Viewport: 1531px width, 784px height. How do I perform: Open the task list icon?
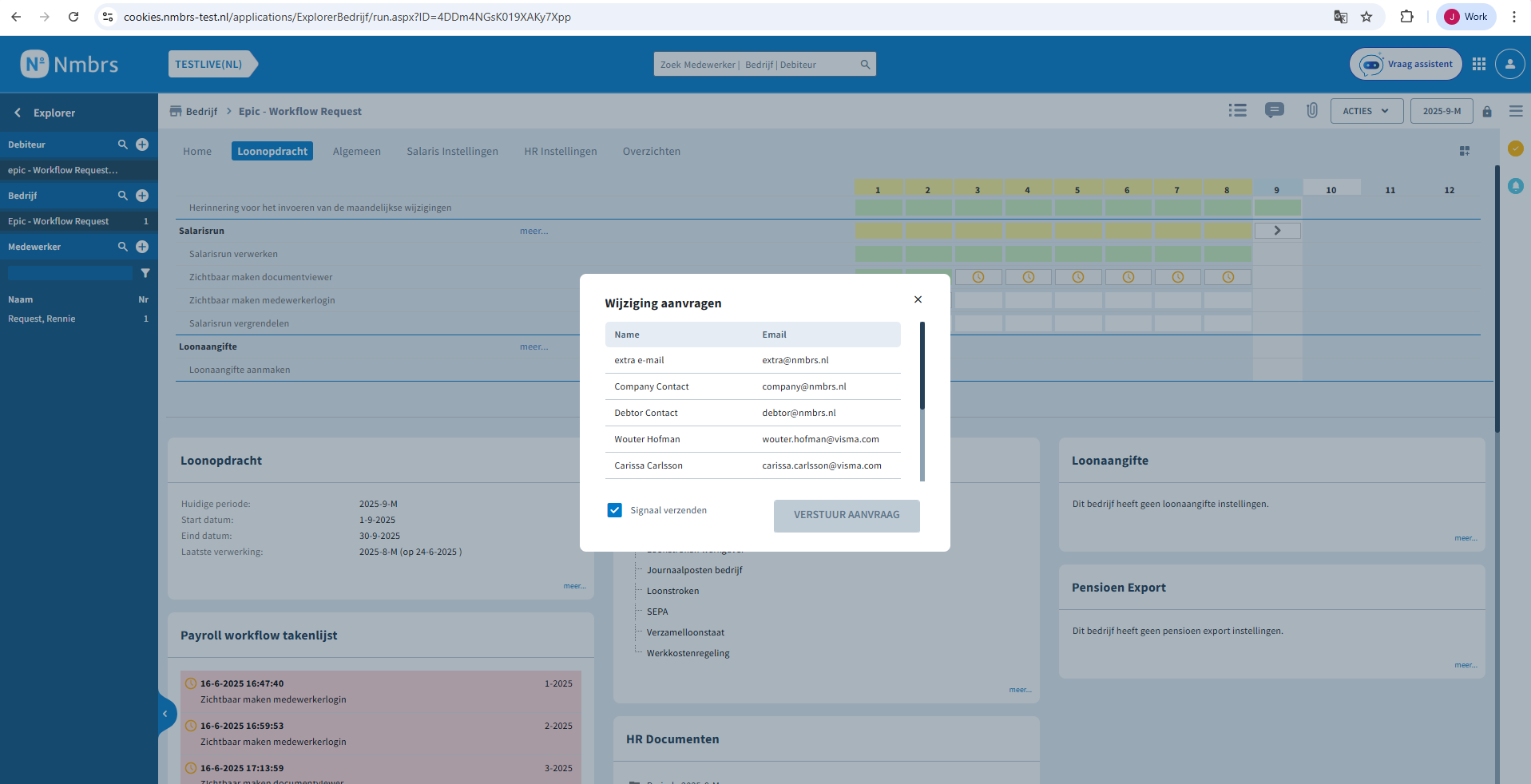tap(1238, 111)
